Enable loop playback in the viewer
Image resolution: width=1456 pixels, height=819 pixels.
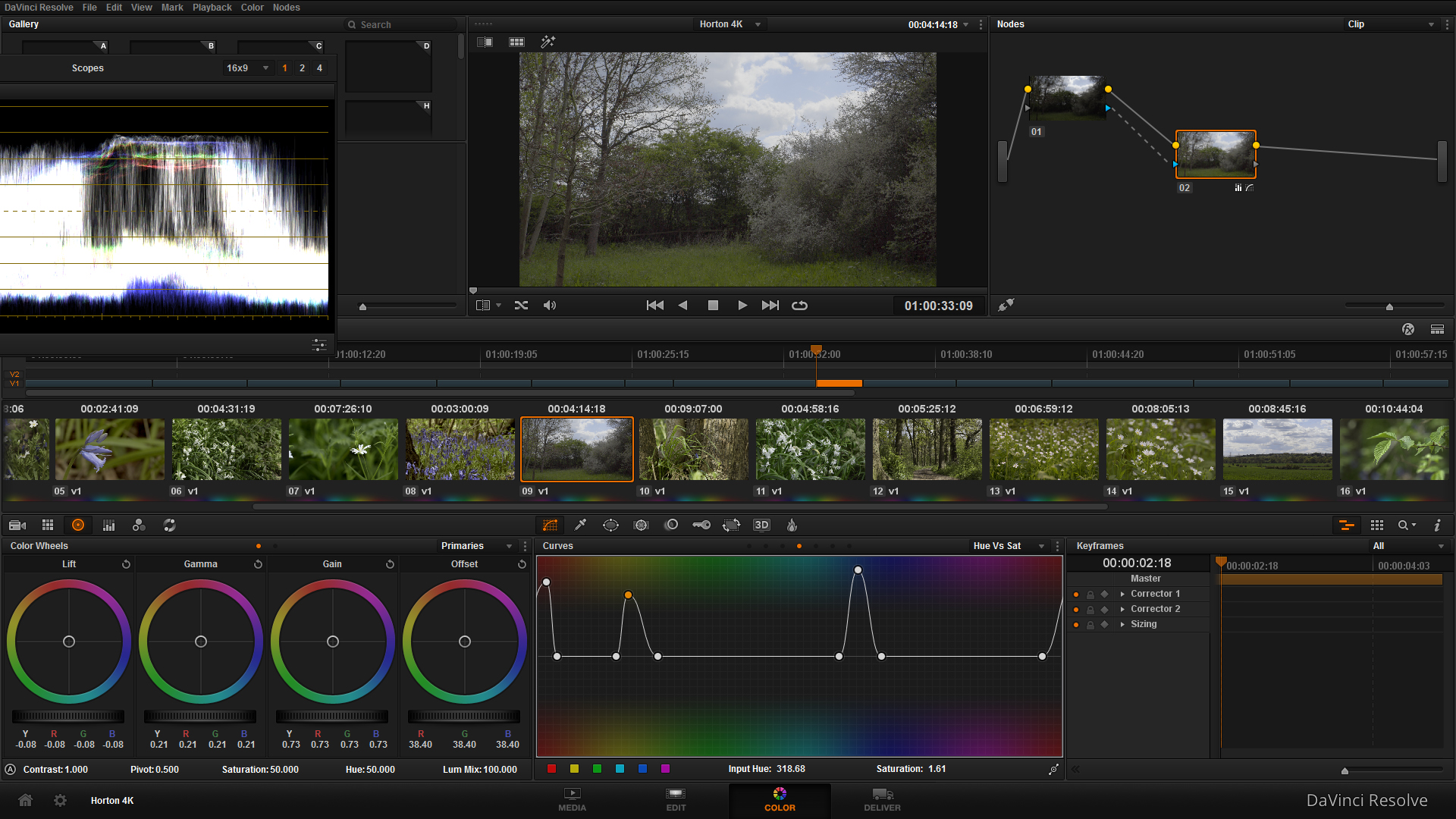click(x=800, y=306)
